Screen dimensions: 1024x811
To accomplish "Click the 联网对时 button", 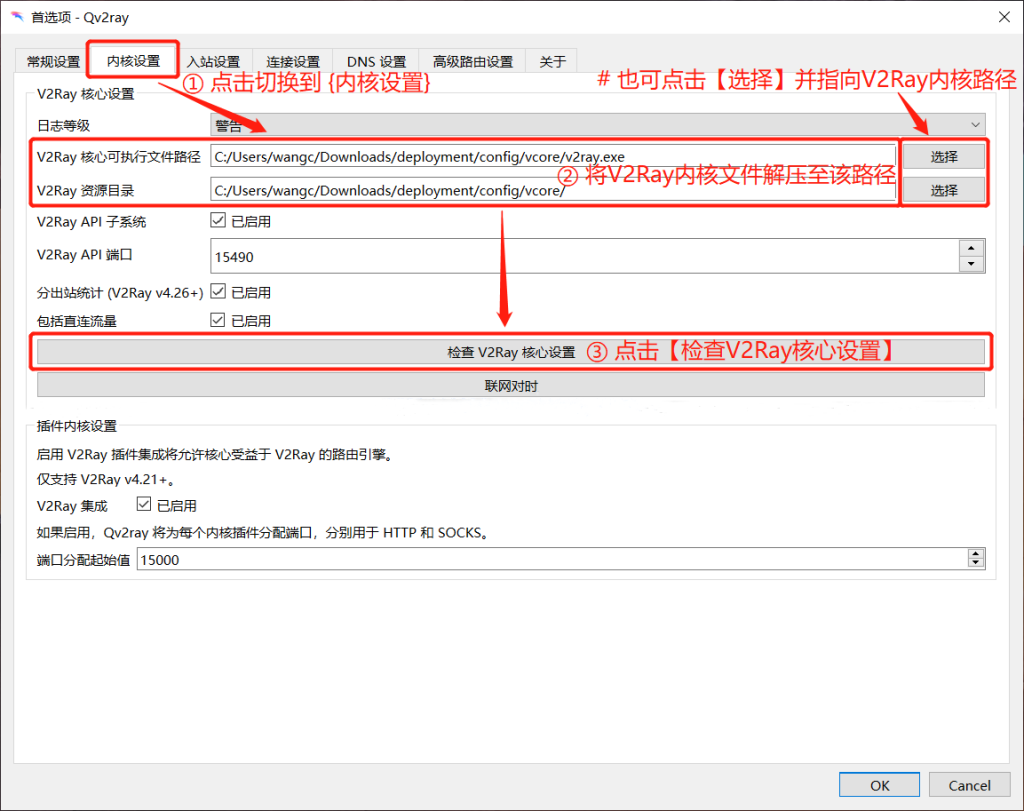I will click(x=511, y=386).
